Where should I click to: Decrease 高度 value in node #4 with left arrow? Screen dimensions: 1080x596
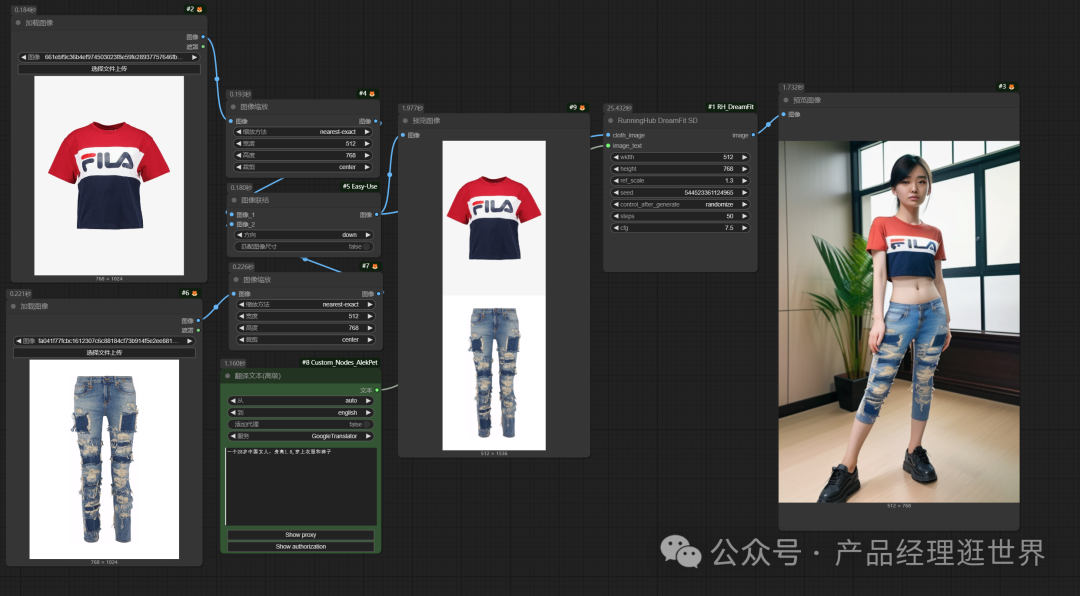point(239,156)
